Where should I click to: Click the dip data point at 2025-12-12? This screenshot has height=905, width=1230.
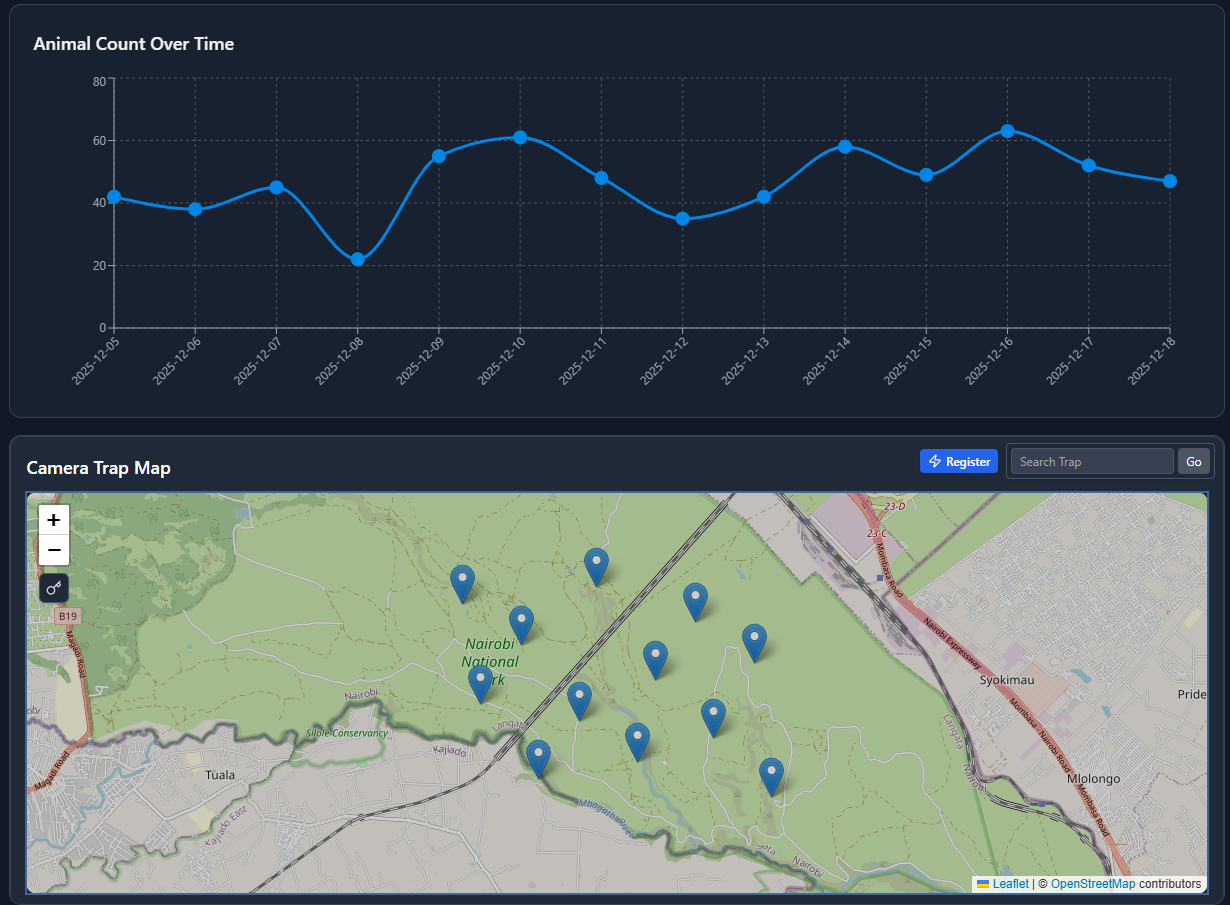[x=682, y=218]
